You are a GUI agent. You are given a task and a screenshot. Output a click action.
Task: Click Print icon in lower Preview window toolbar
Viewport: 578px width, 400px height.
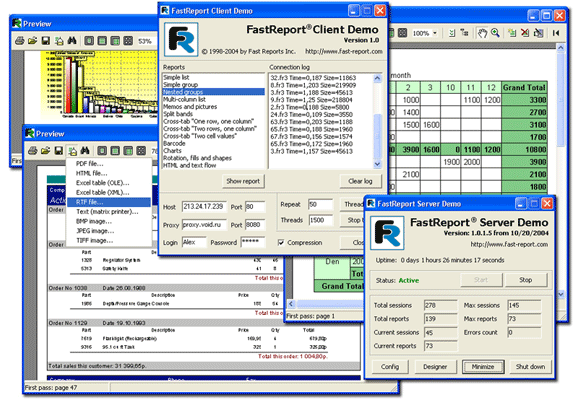[32, 150]
